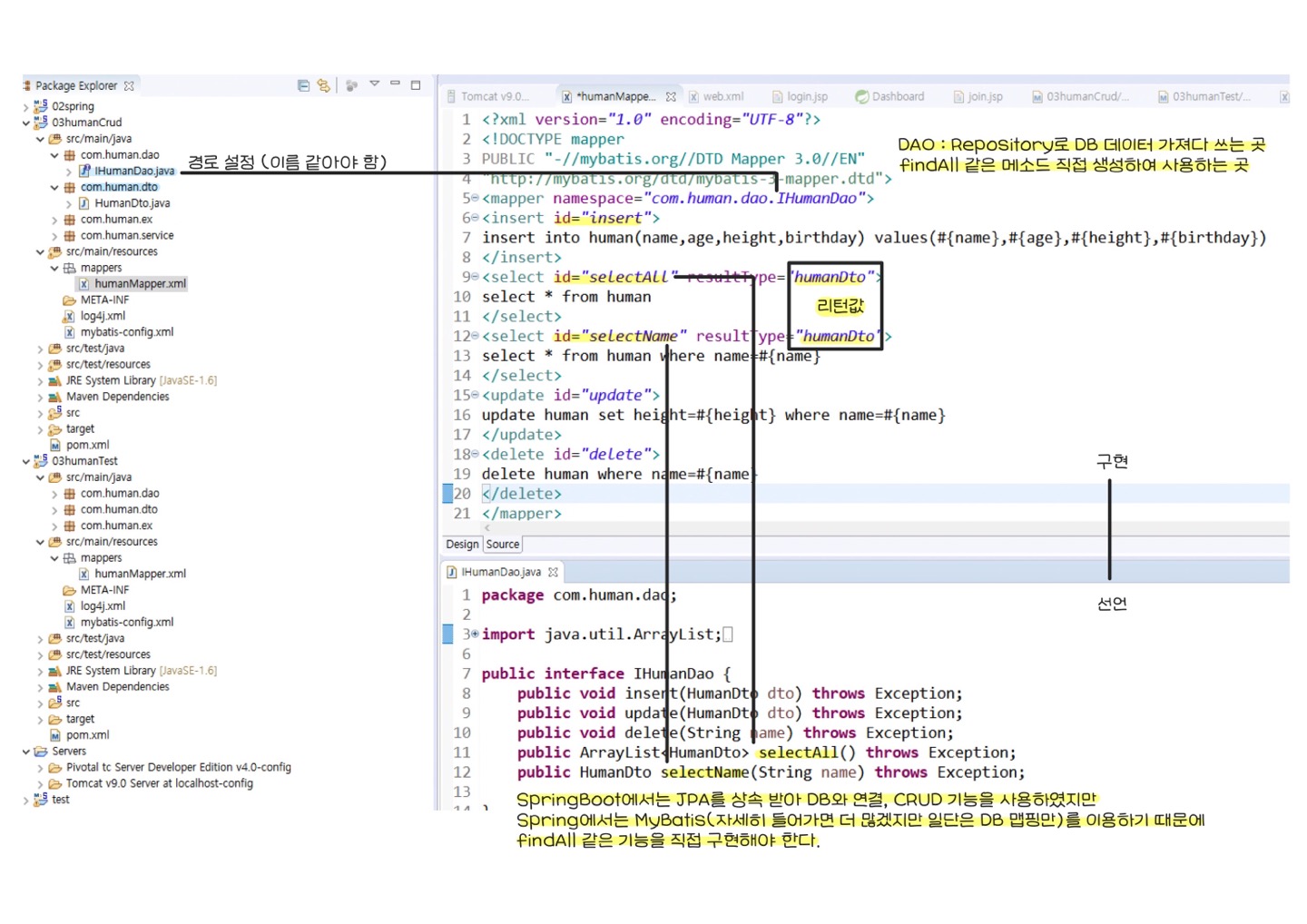Click the Tomcat server icon on its editor tab

[453, 95]
